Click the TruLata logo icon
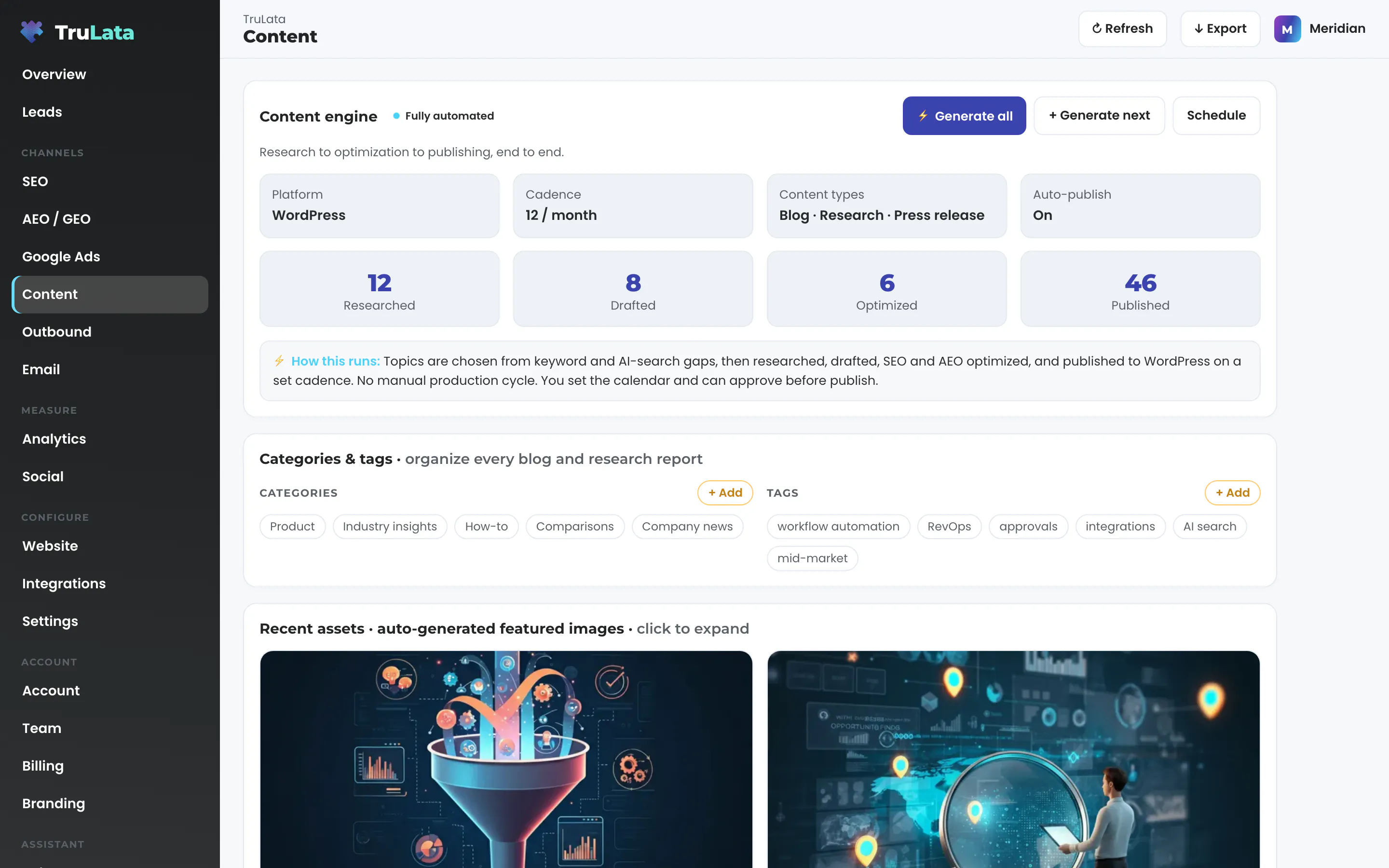 point(31,31)
